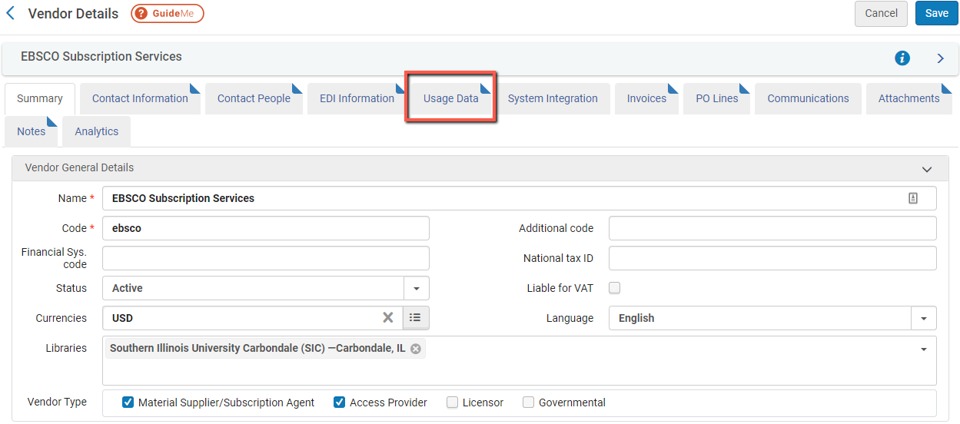Check the Licensor checkbox
This screenshot has width=960, height=424.
click(x=452, y=403)
